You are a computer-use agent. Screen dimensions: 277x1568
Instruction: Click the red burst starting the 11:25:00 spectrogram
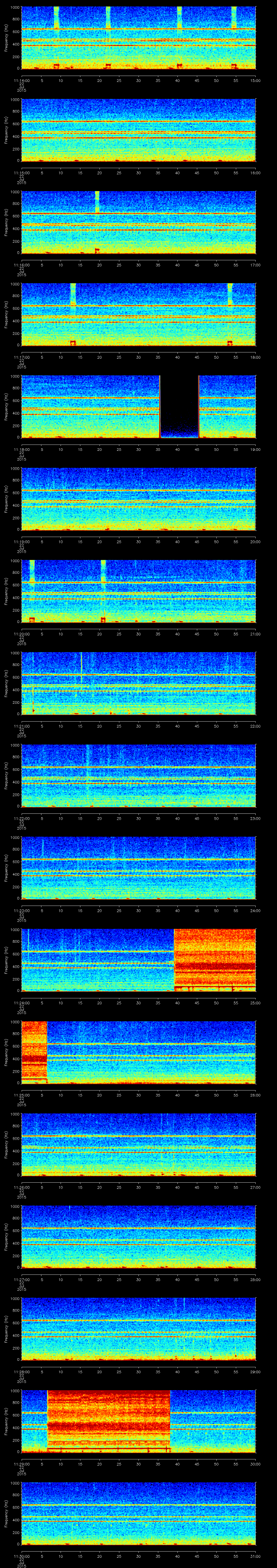point(34,1052)
